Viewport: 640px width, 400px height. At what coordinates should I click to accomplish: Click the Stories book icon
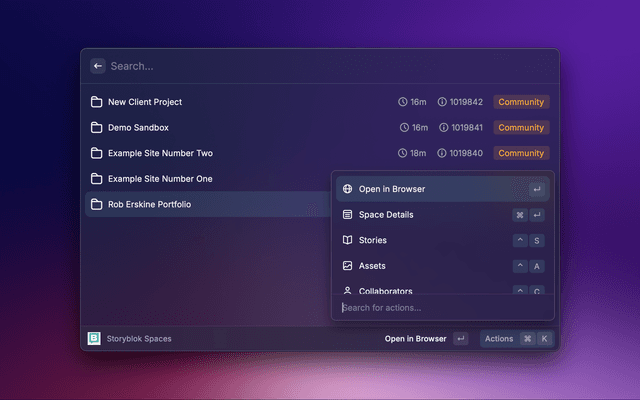(x=347, y=241)
